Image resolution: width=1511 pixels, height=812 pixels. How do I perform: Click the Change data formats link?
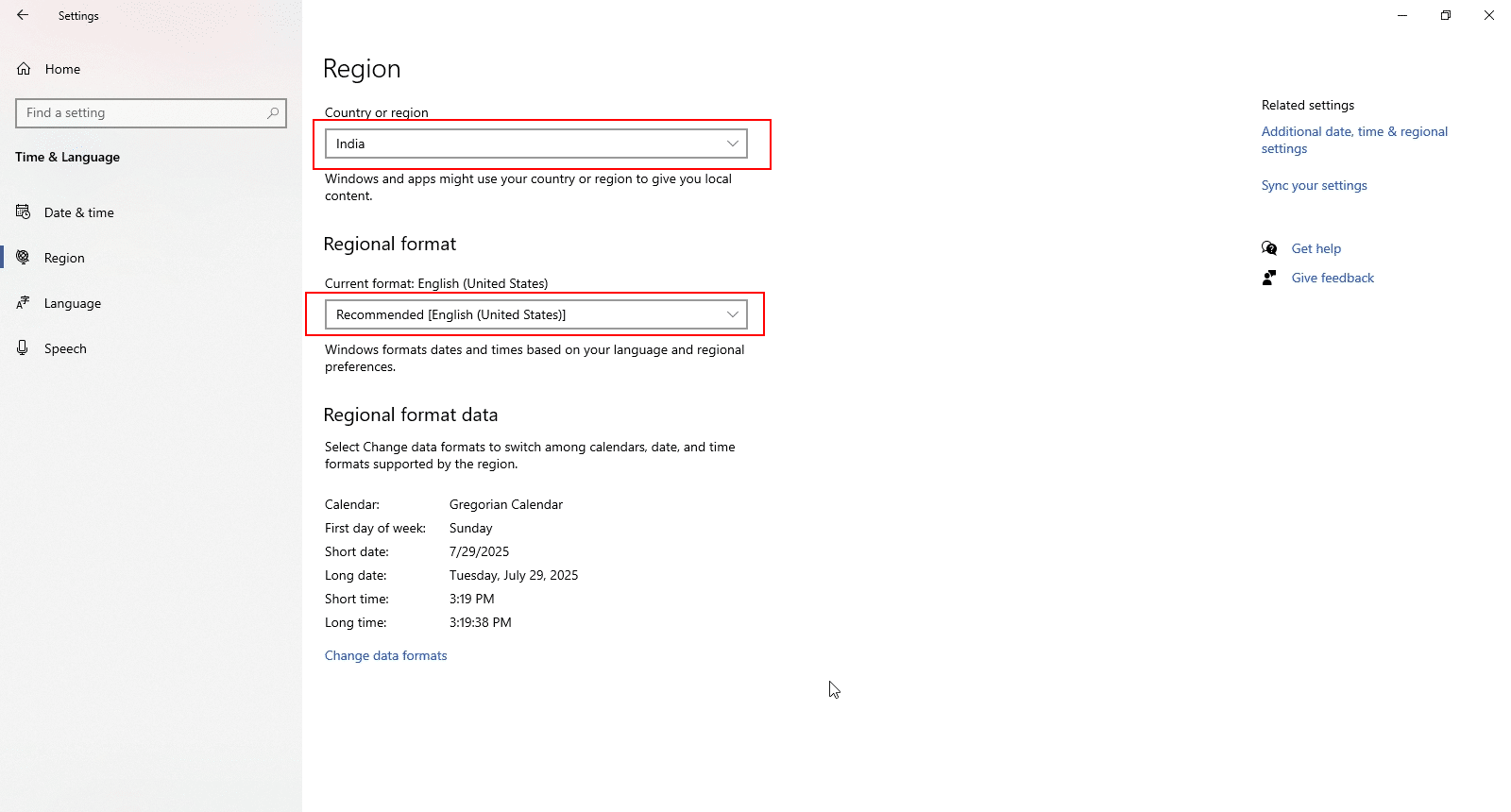pyautogui.click(x=386, y=655)
